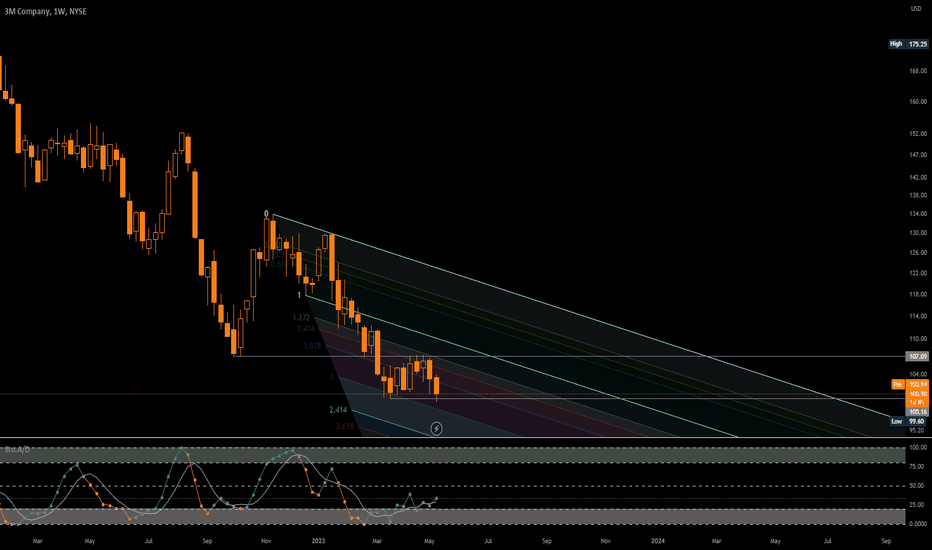The height and width of the screenshot is (550, 932).
Task: Click the 160.00 price scale value
Action: (x=918, y=102)
